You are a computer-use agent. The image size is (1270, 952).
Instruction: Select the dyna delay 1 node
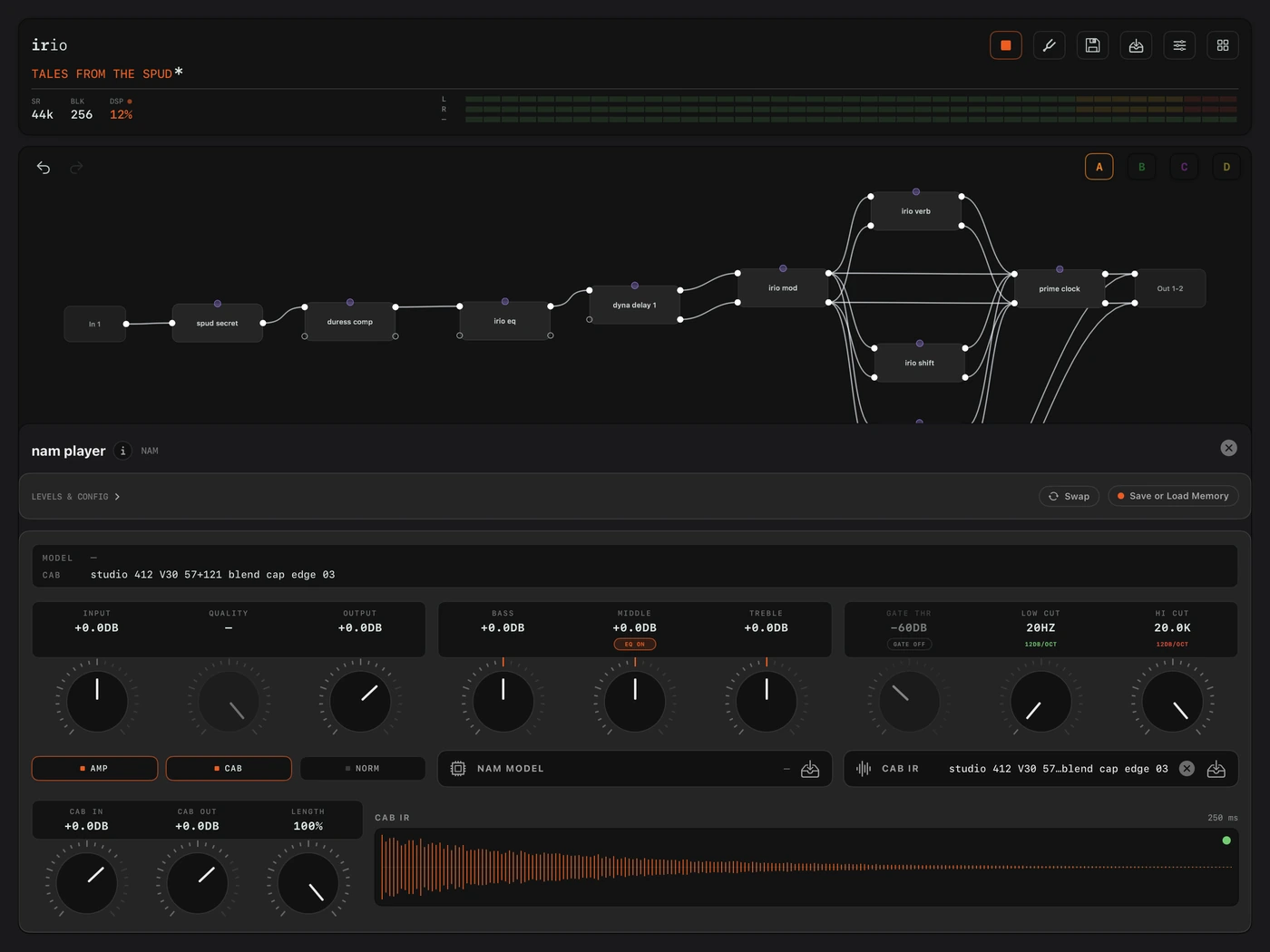coord(635,305)
